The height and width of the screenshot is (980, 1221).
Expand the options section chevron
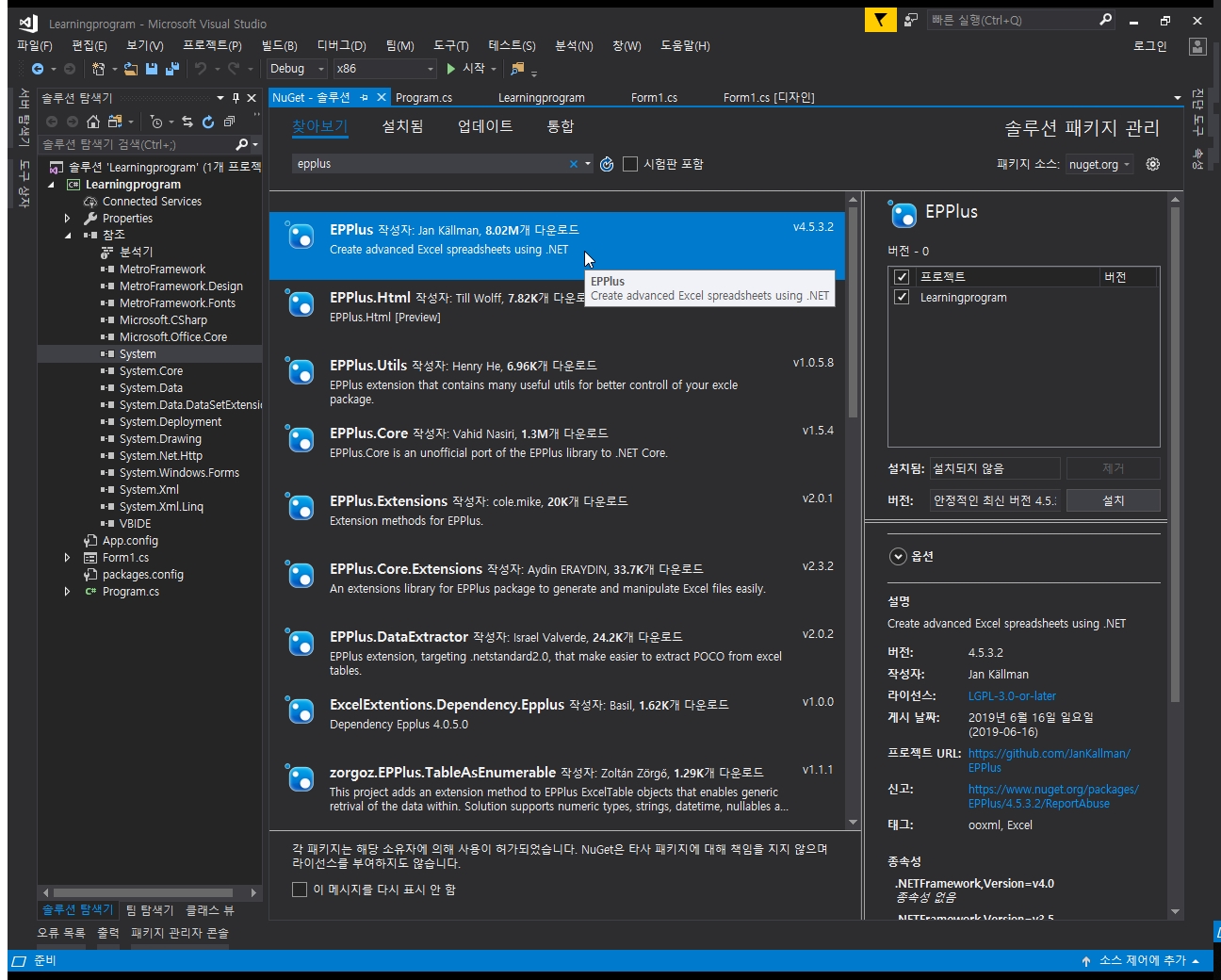pyautogui.click(x=898, y=557)
